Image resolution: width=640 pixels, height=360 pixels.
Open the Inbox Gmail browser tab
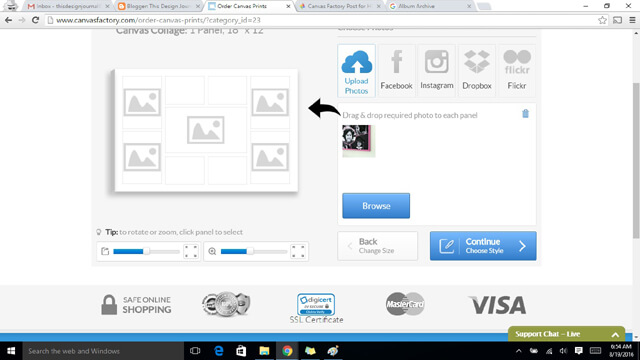(x=68, y=6)
